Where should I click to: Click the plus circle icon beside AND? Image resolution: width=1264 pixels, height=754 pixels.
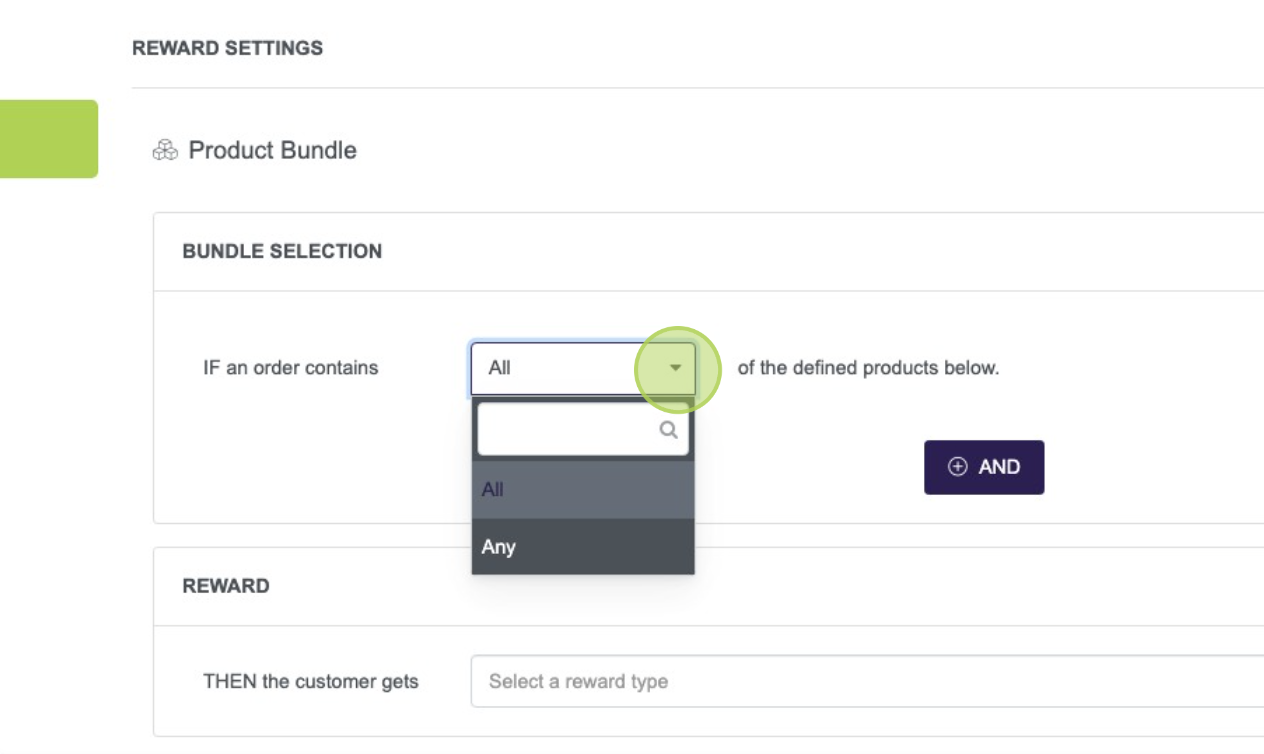[957, 467]
